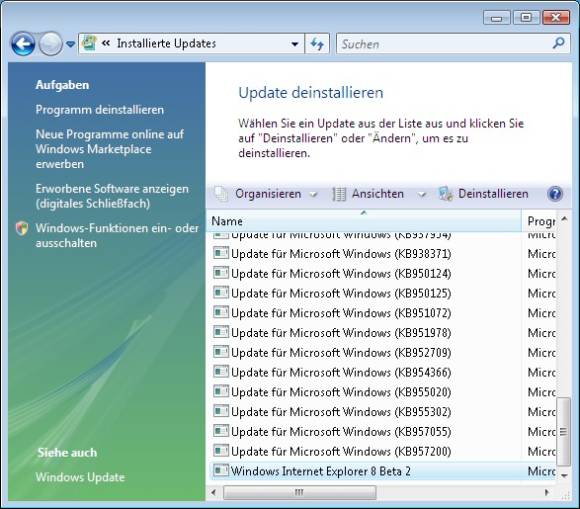Click the shield icon beside Windows-Funktionen

coord(22,228)
